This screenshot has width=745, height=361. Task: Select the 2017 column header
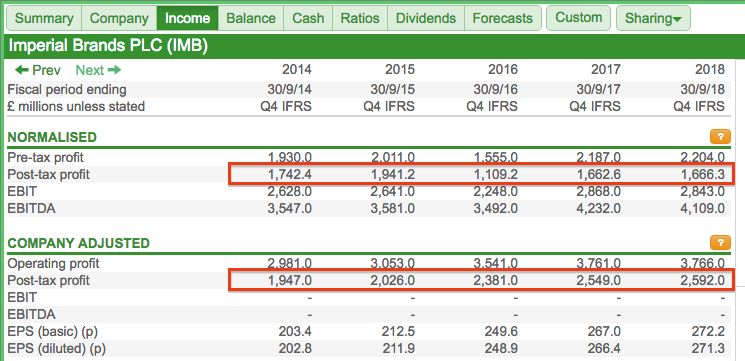click(606, 70)
